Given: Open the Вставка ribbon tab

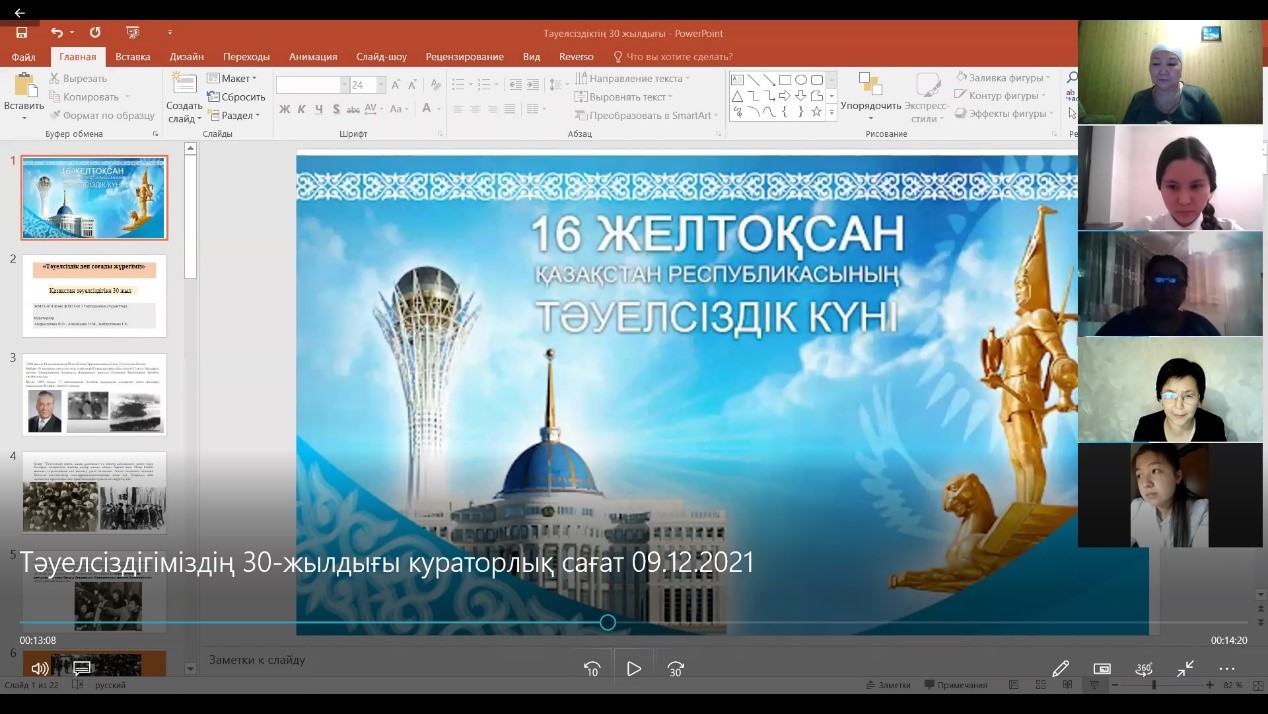Looking at the screenshot, I should tap(133, 57).
